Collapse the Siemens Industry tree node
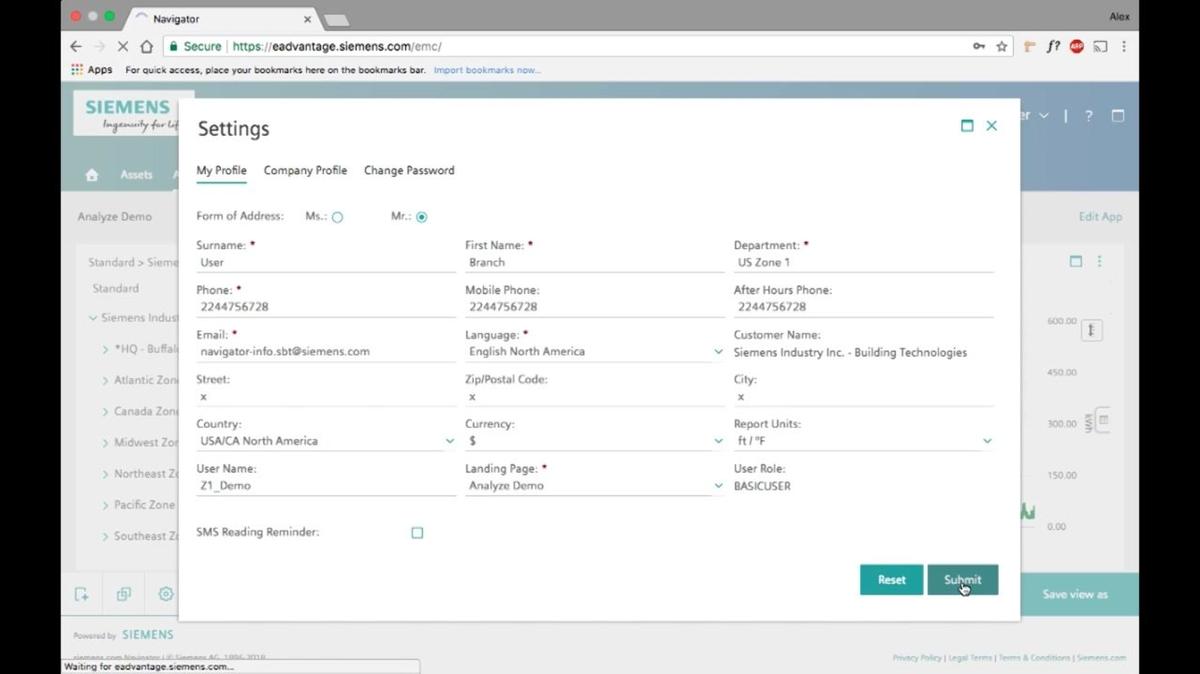This screenshot has width=1200, height=674. click(x=93, y=318)
